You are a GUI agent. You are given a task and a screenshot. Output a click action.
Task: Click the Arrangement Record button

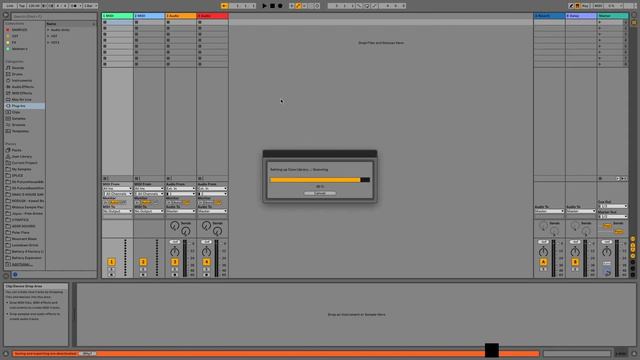(x=280, y=6)
